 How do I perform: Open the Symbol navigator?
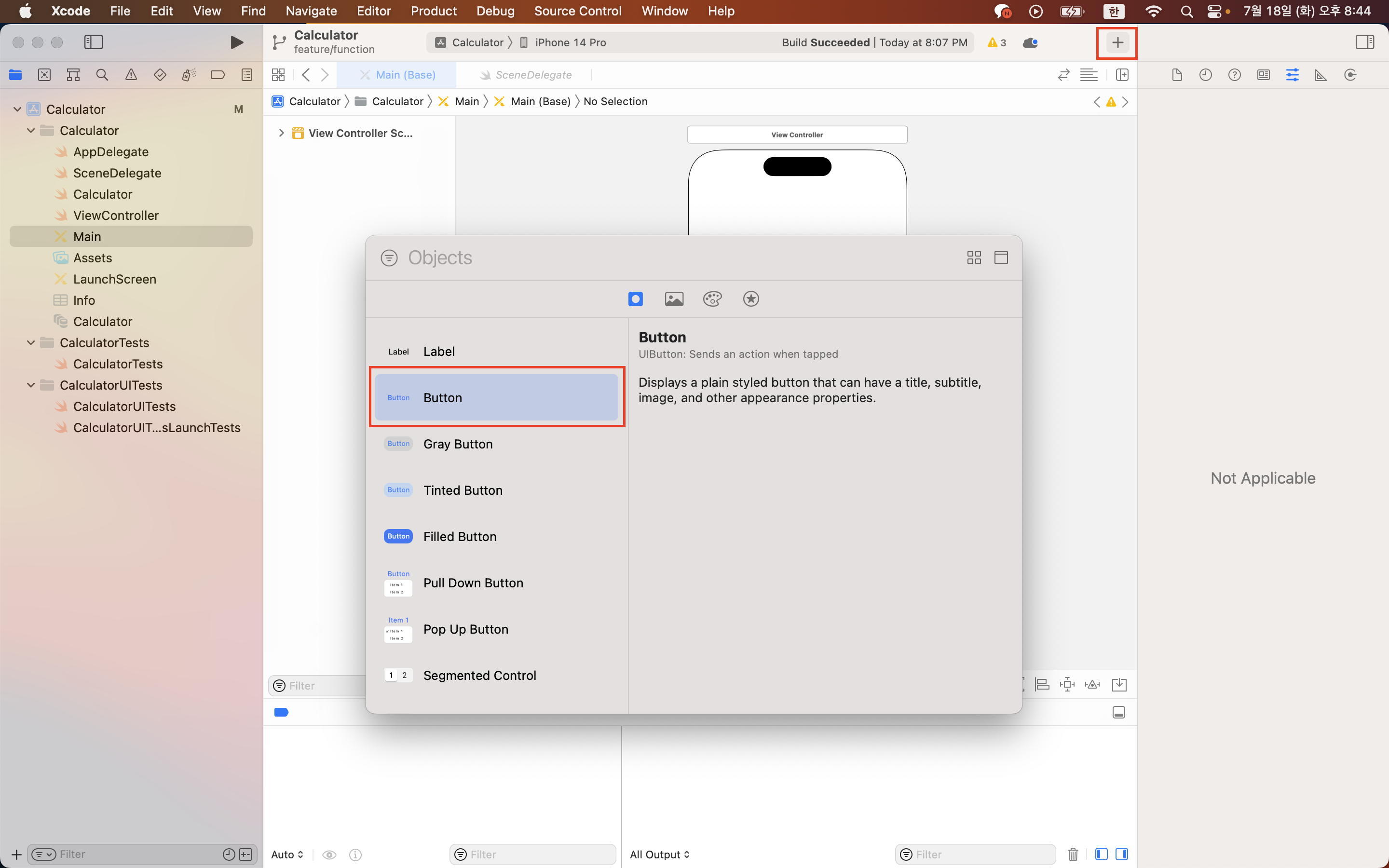pos(73,75)
